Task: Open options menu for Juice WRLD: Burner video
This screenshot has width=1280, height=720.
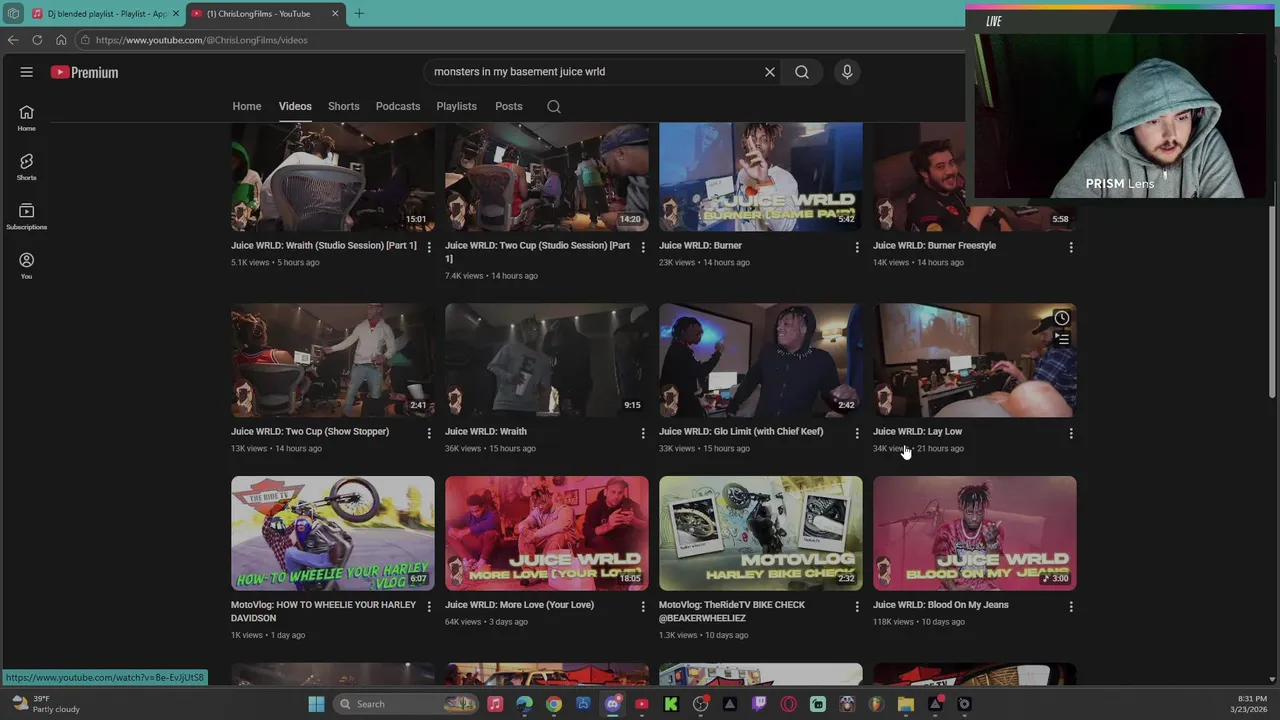Action: (x=857, y=246)
